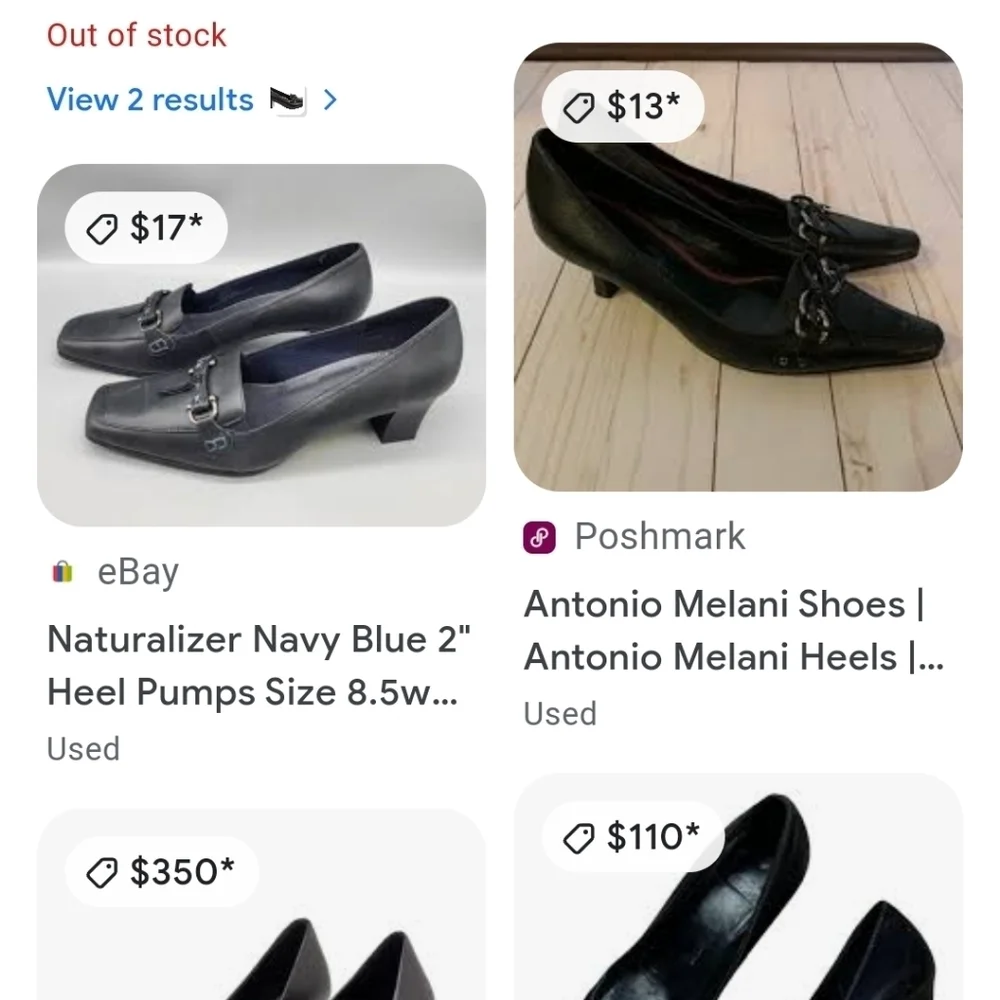The image size is (1000, 1000).
Task: Open the View 2 results link
Action: tap(150, 99)
